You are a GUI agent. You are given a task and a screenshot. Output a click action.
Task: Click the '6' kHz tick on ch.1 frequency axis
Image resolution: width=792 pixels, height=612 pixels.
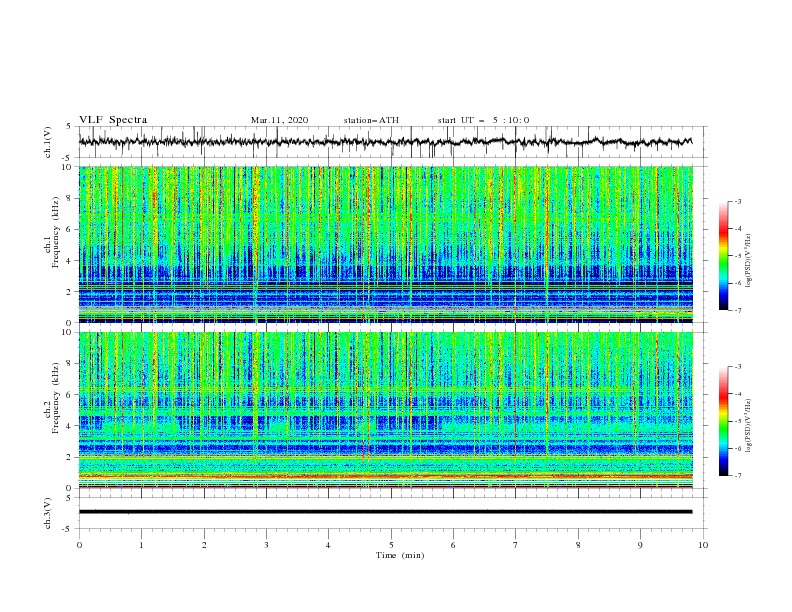point(69,230)
